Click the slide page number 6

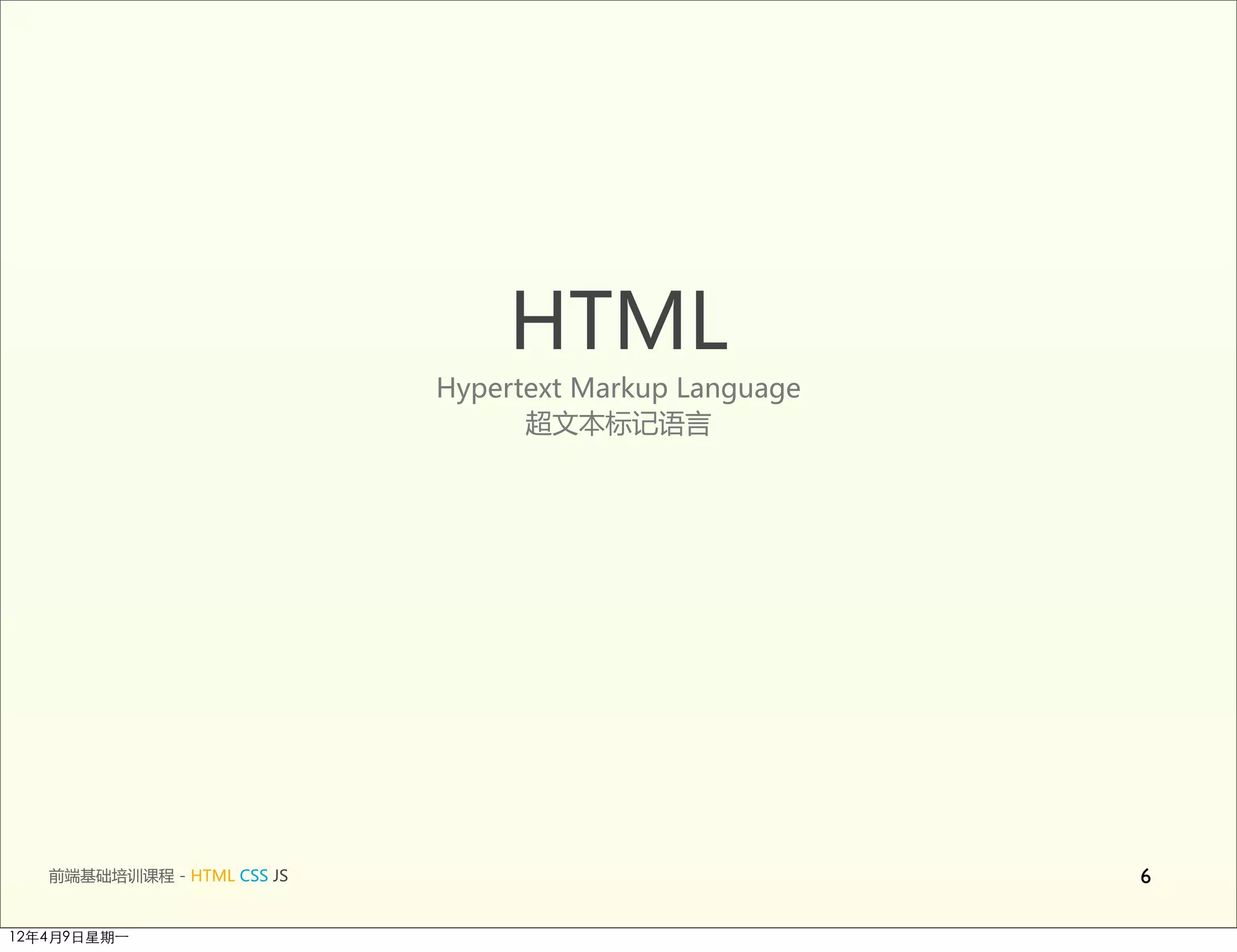tap(1145, 876)
